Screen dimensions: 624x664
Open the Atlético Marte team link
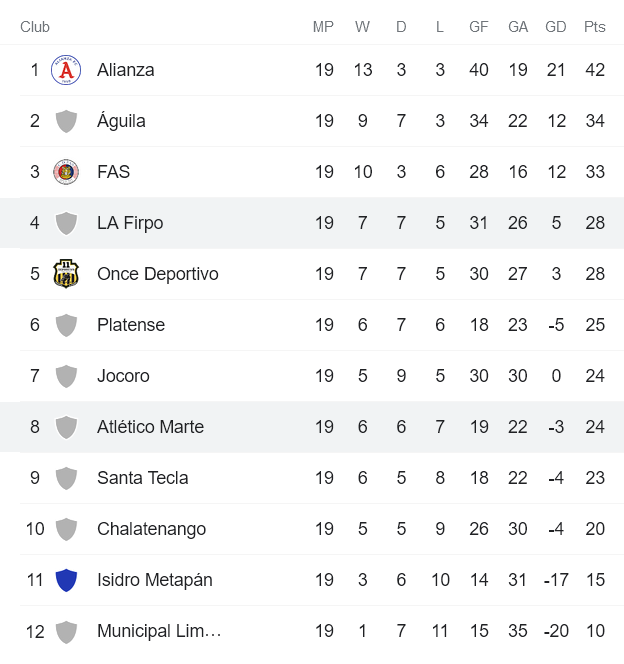pos(150,427)
